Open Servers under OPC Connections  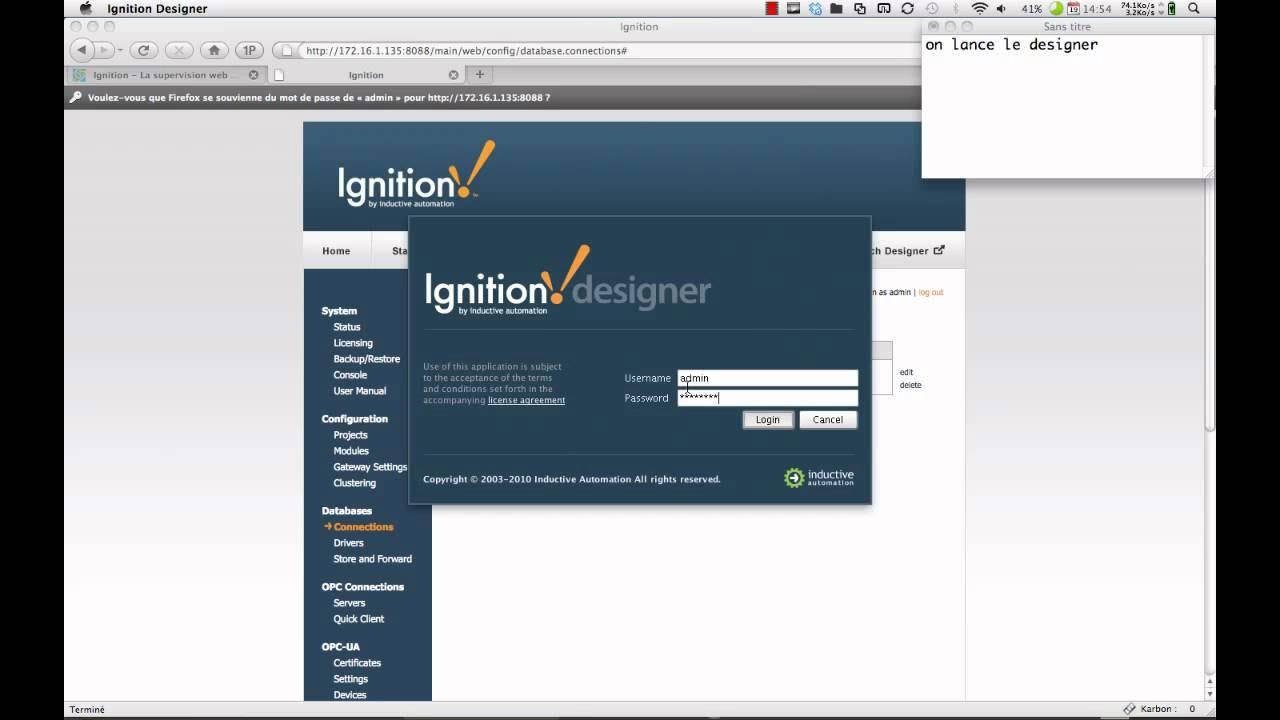tap(350, 603)
